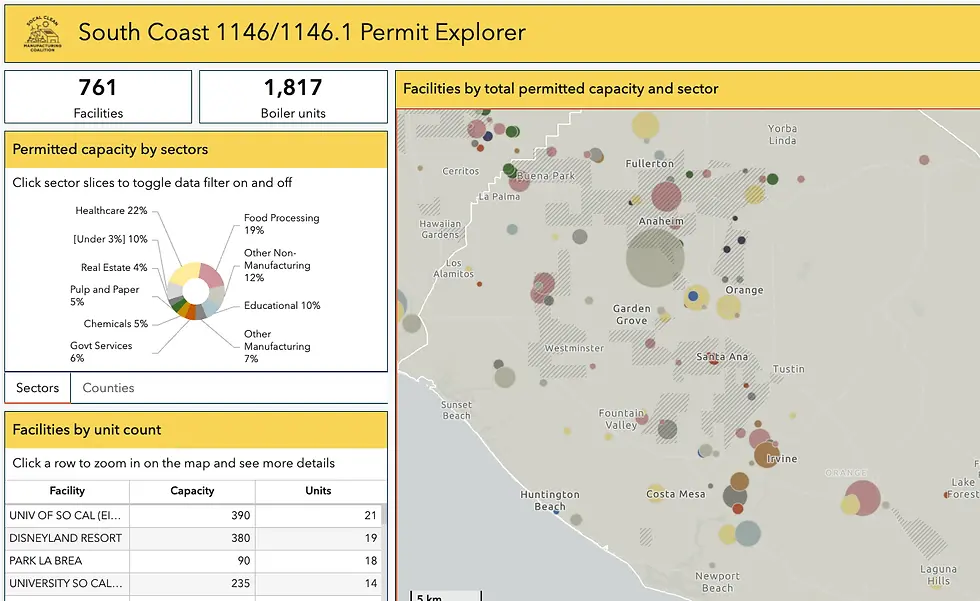
Task: Click the Garden Grove map label
Action: 632,314
